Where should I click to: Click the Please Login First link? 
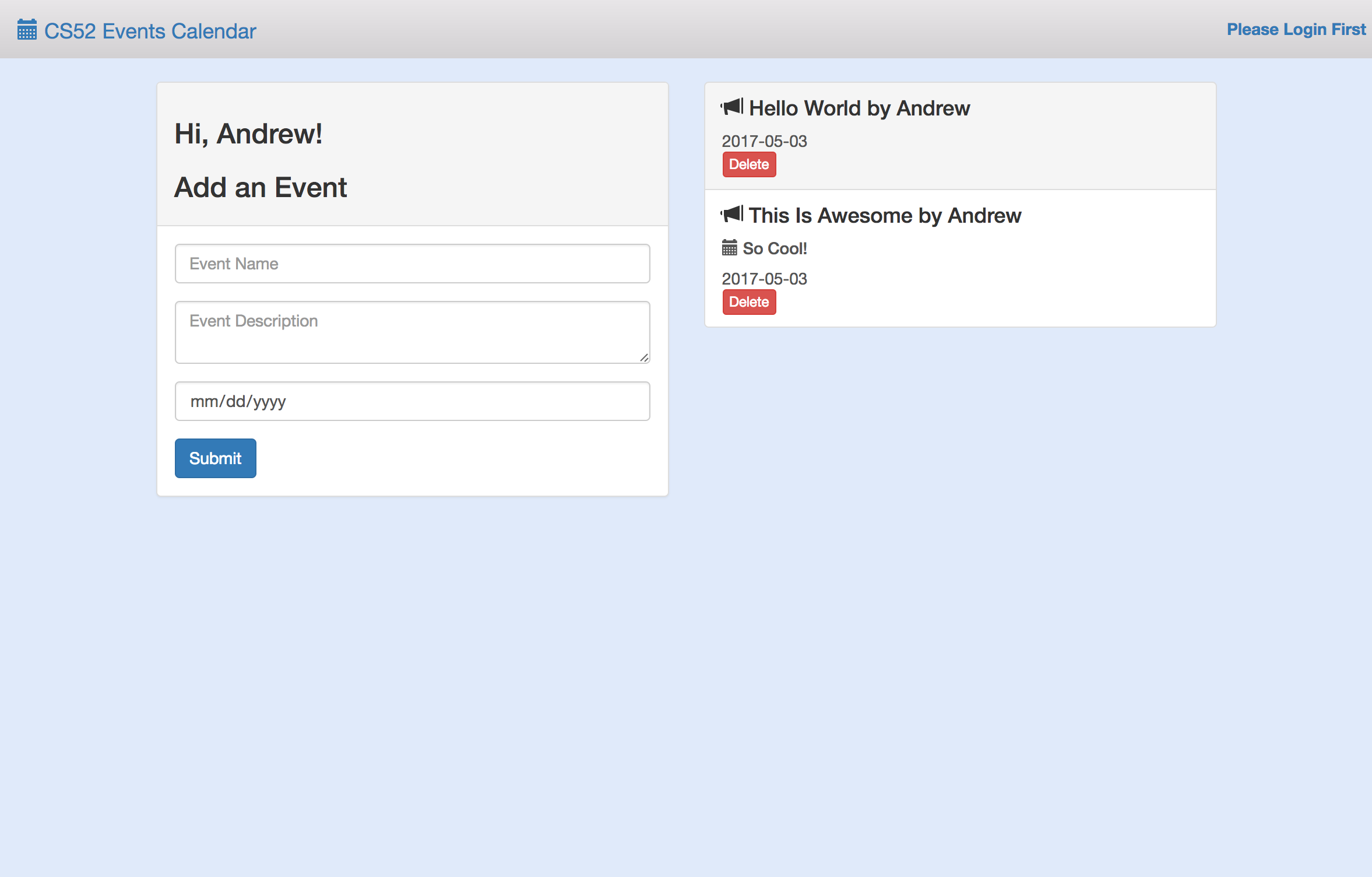click(1296, 30)
